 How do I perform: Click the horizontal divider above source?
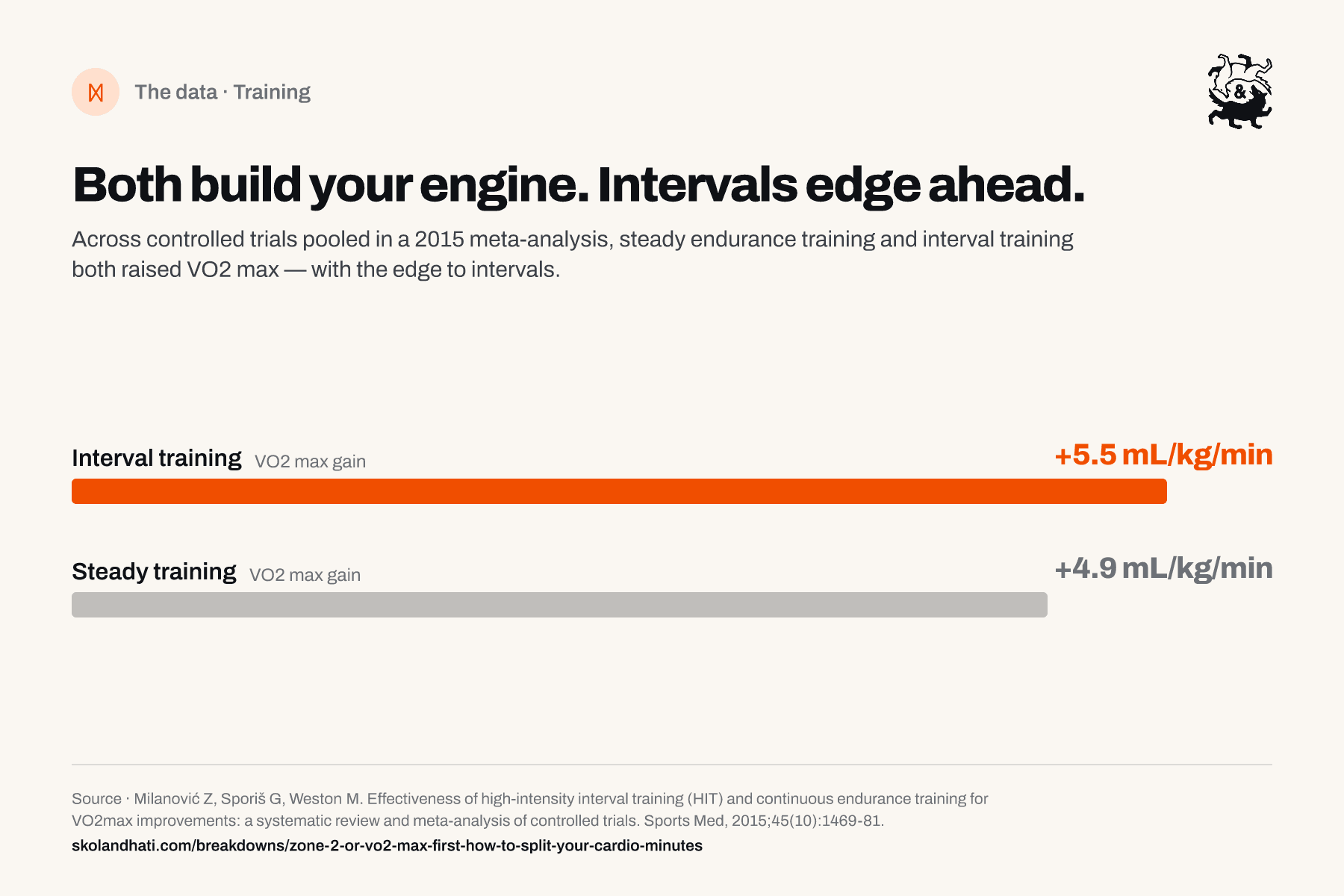point(672,765)
